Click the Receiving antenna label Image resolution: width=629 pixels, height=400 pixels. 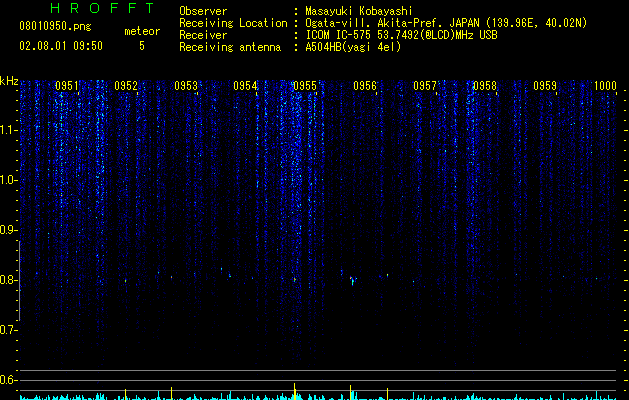pos(230,47)
